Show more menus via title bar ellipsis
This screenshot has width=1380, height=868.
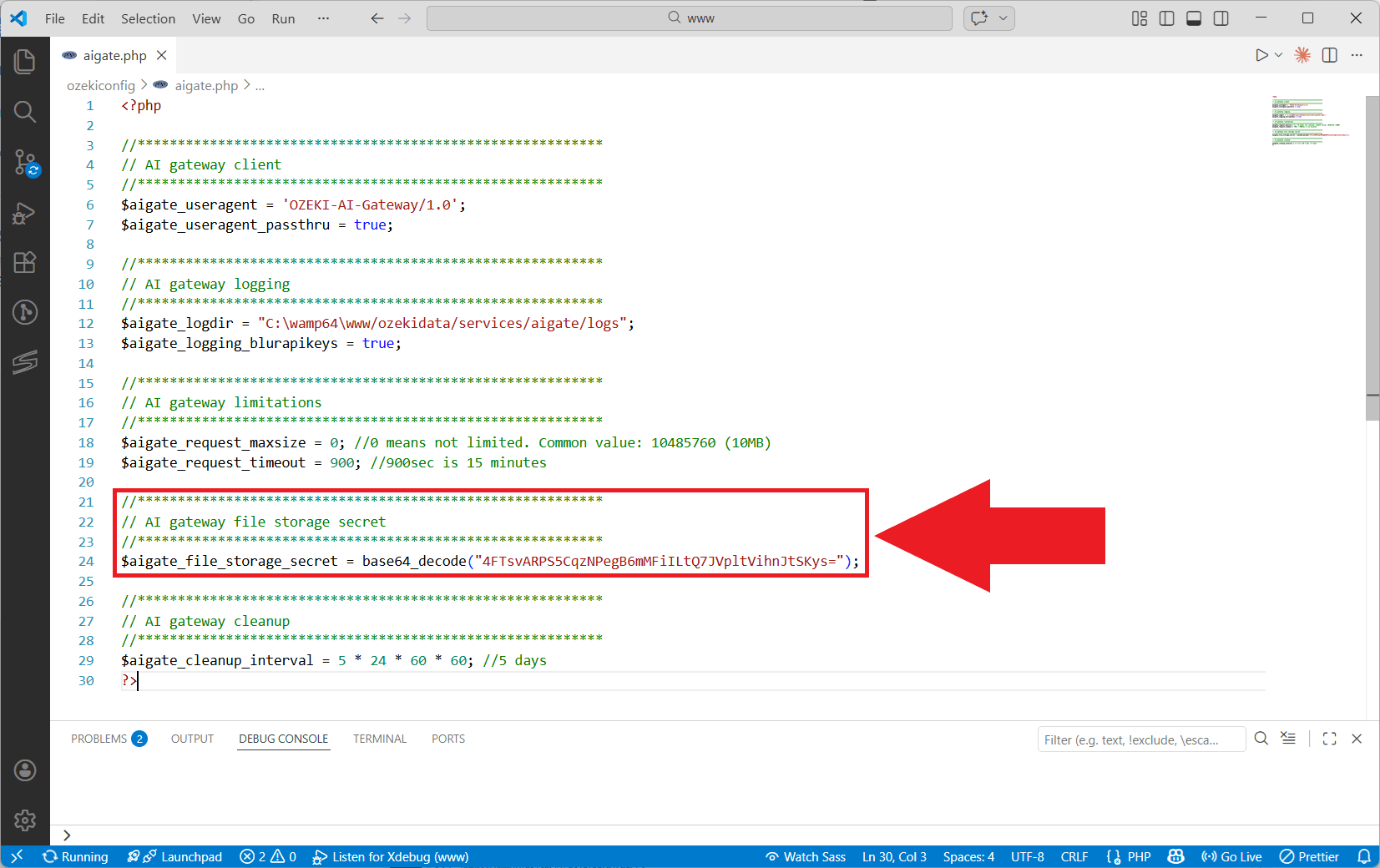point(324,18)
